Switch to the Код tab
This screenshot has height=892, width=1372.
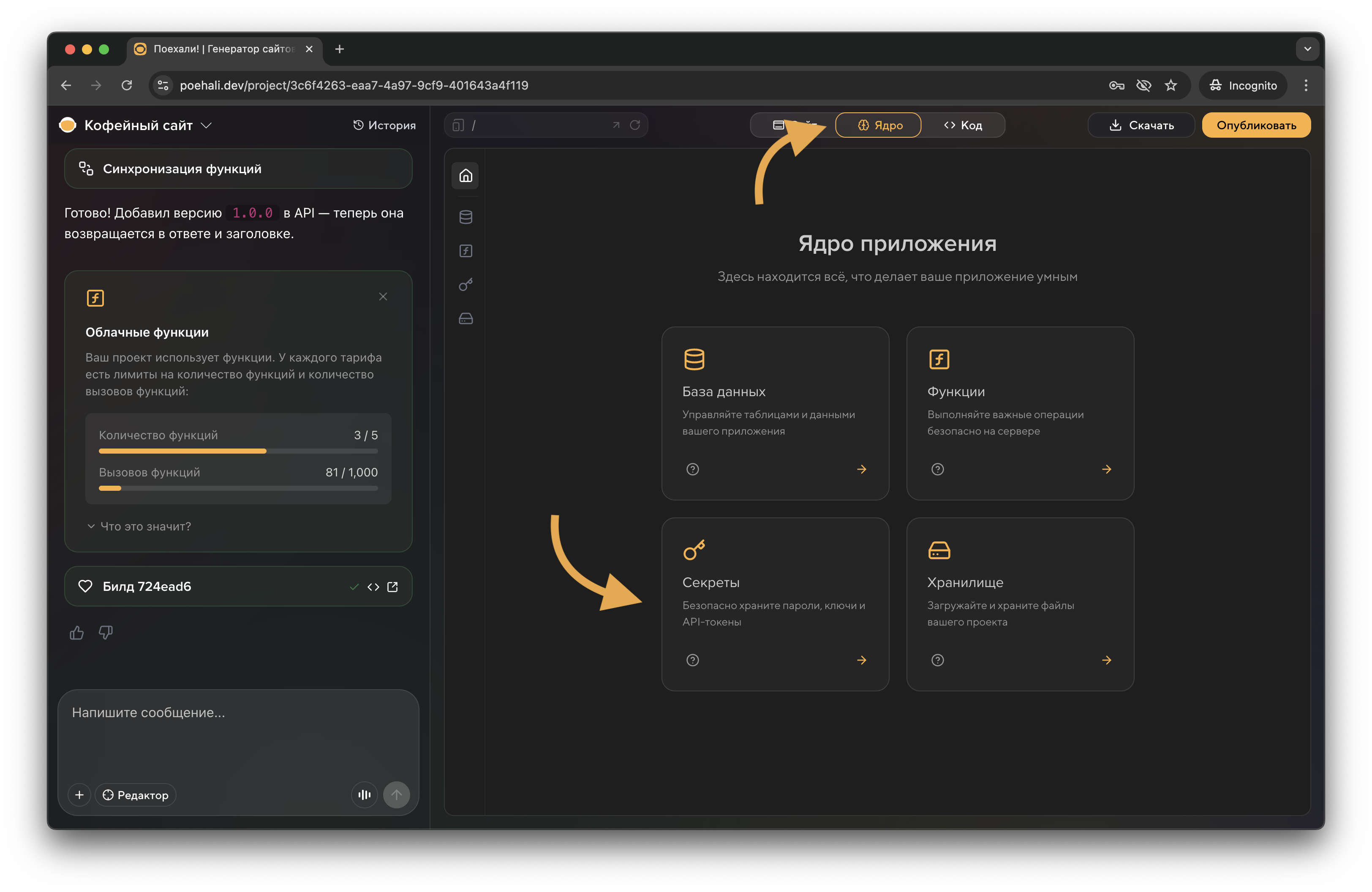click(963, 125)
